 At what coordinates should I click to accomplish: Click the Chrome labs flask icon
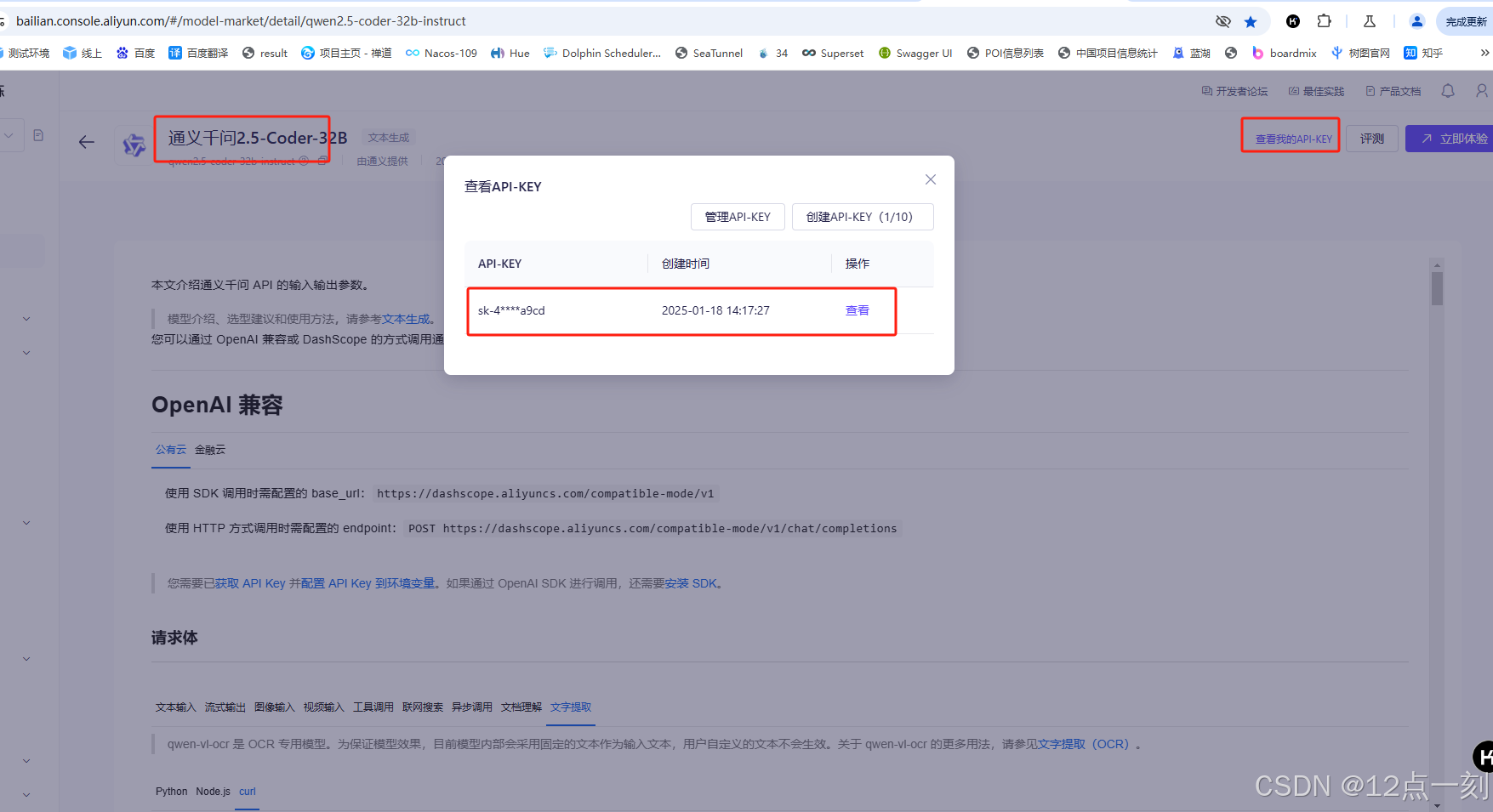coord(1370,21)
